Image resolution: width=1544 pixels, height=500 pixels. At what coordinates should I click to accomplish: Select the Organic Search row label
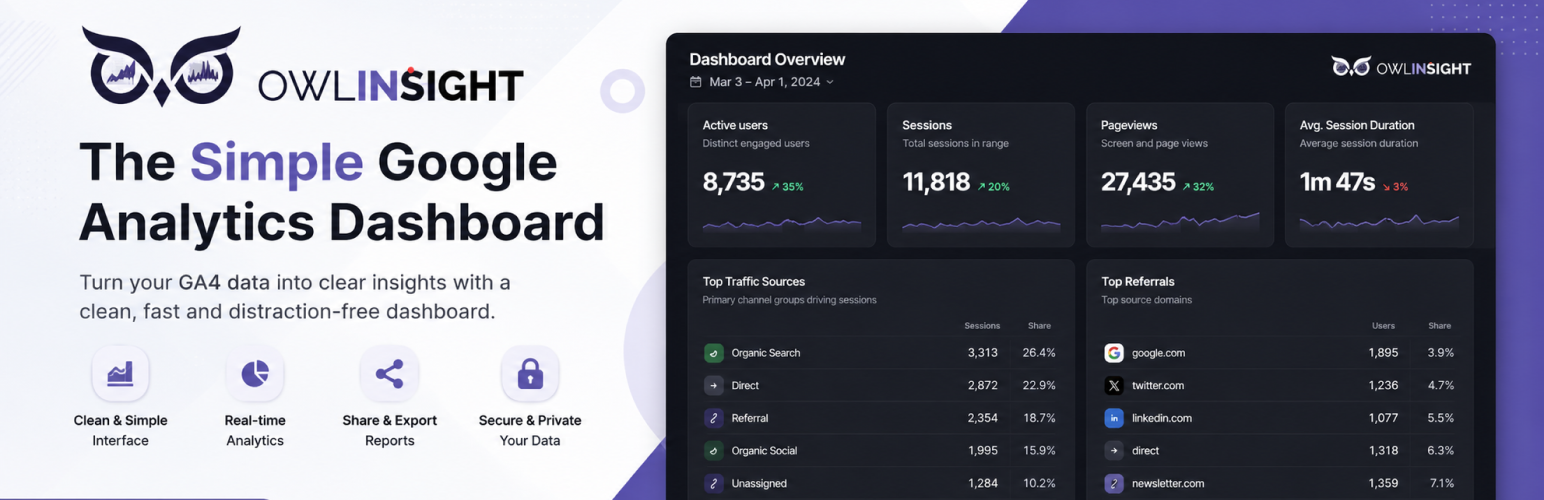[x=766, y=353]
